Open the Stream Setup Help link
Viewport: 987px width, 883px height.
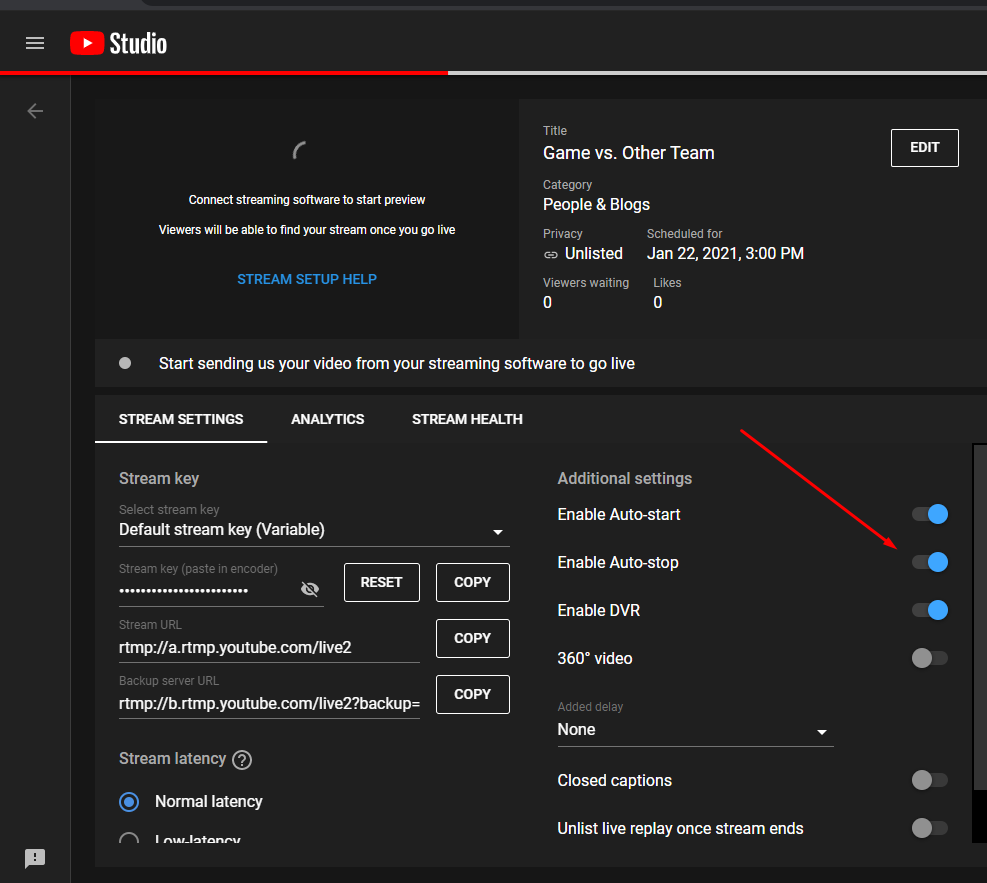pos(307,279)
